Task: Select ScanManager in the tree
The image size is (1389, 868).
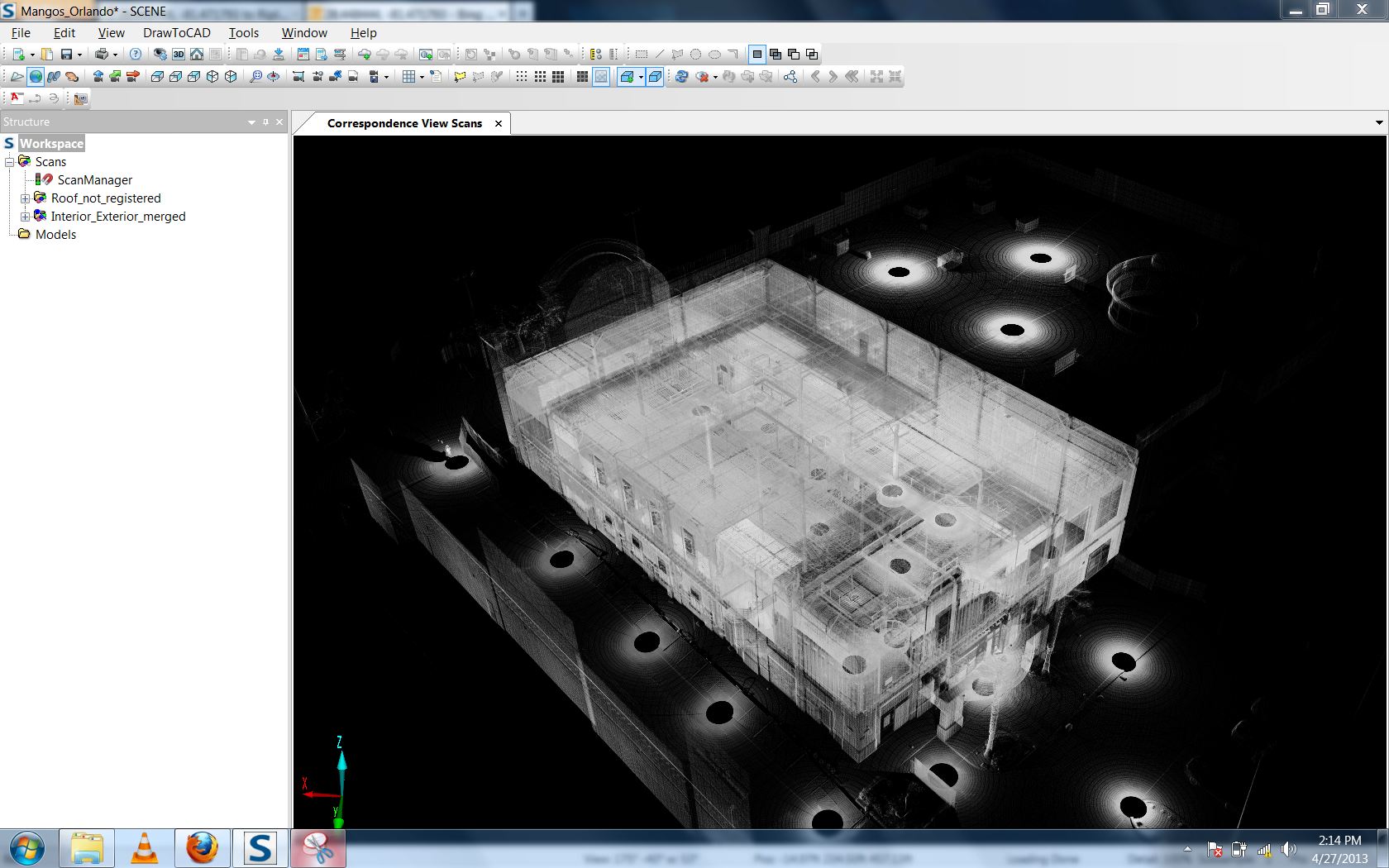Action: (x=95, y=180)
